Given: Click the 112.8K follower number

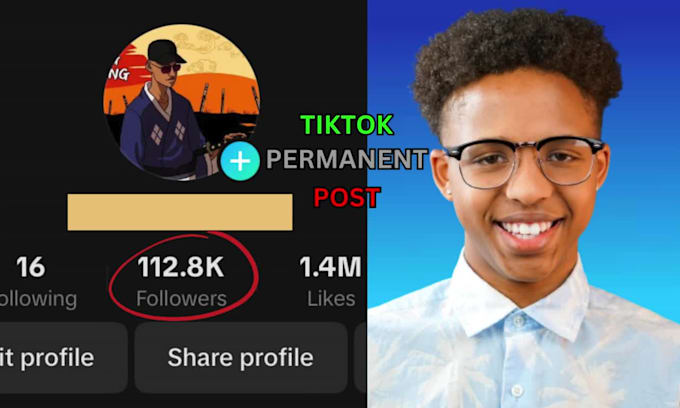Looking at the screenshot, I should [181, 267].
